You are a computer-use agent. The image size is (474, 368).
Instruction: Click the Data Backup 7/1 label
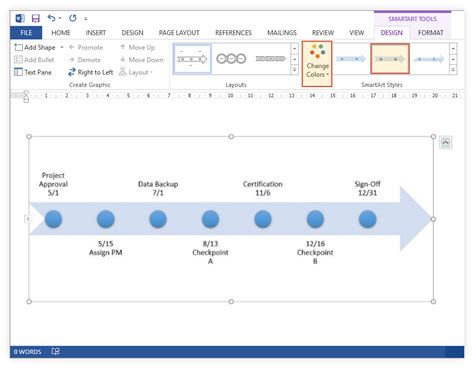point(158,188)
